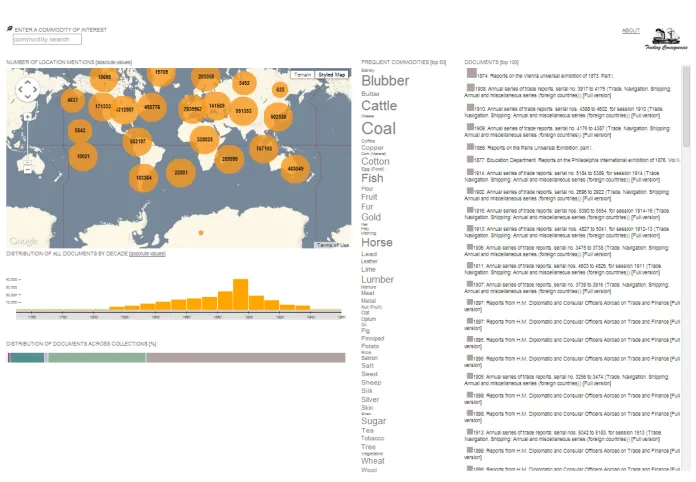Open the 1886 Paris Universal Exhibition report
696x482 pixels.
pos(533,147)
